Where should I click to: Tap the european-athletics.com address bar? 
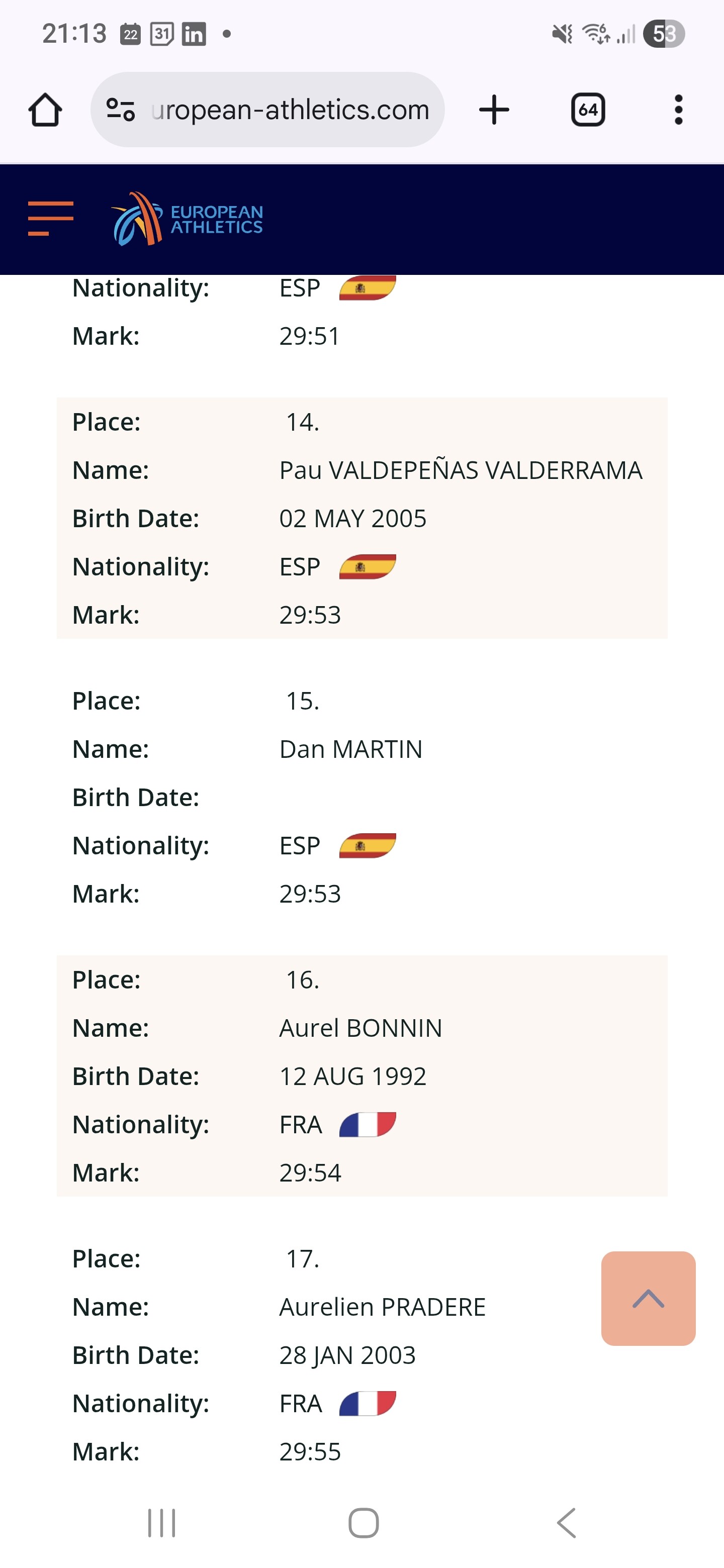(x=290, y=110)
